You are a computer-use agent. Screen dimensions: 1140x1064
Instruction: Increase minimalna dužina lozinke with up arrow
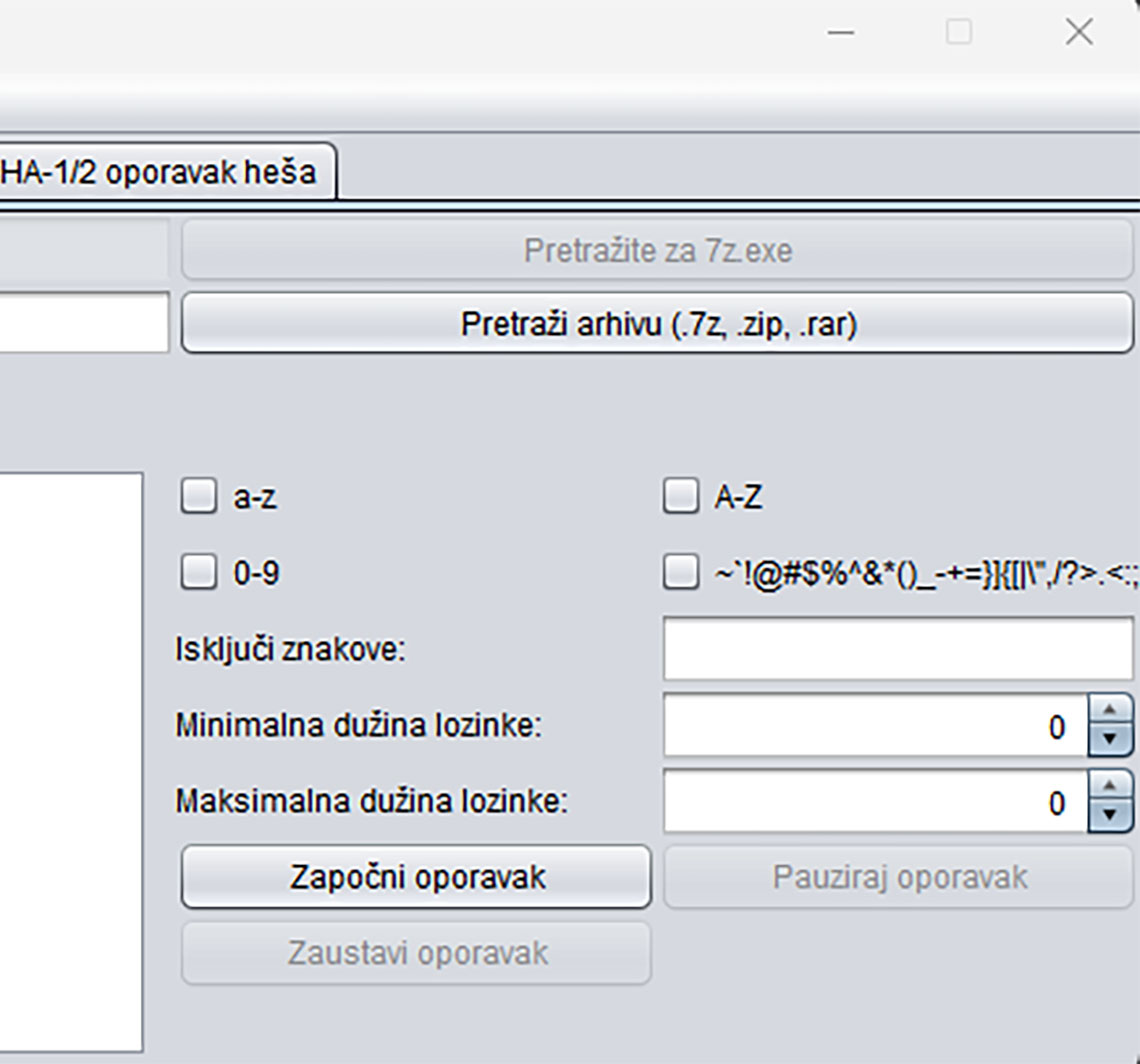pyautogui.click(x=1108, y=711)
